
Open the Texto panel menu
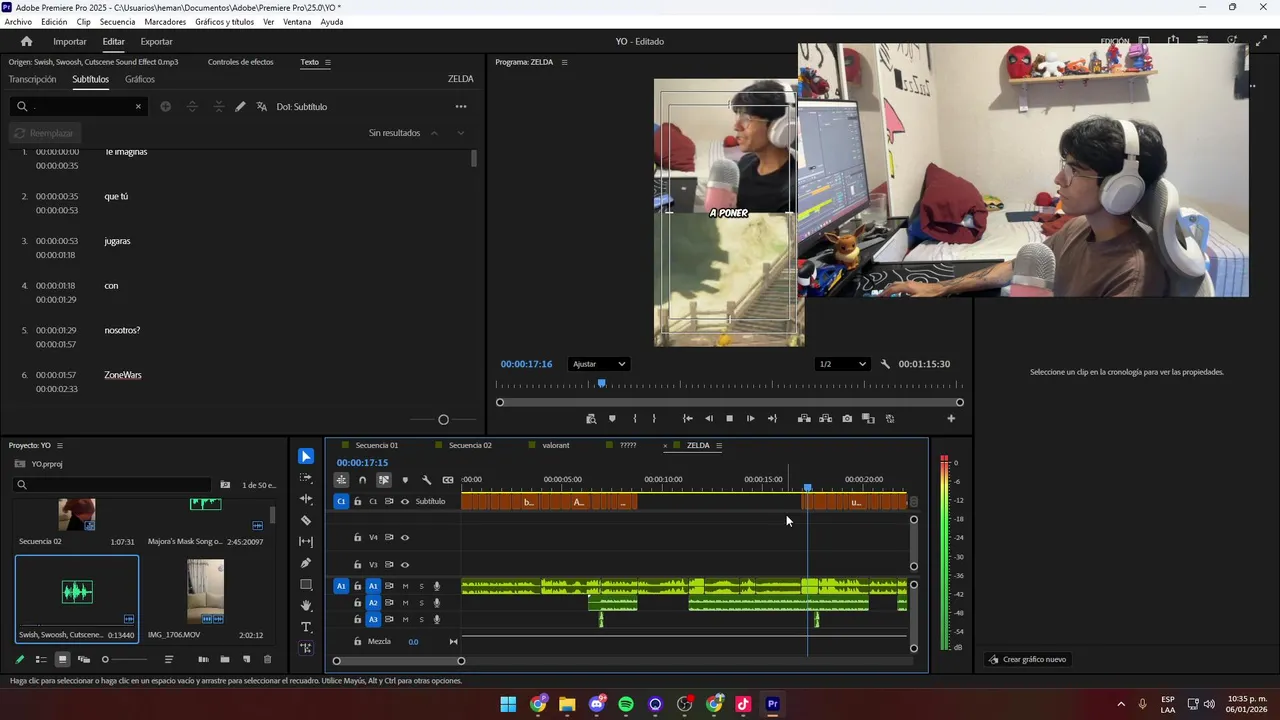[x=328, y=62]
